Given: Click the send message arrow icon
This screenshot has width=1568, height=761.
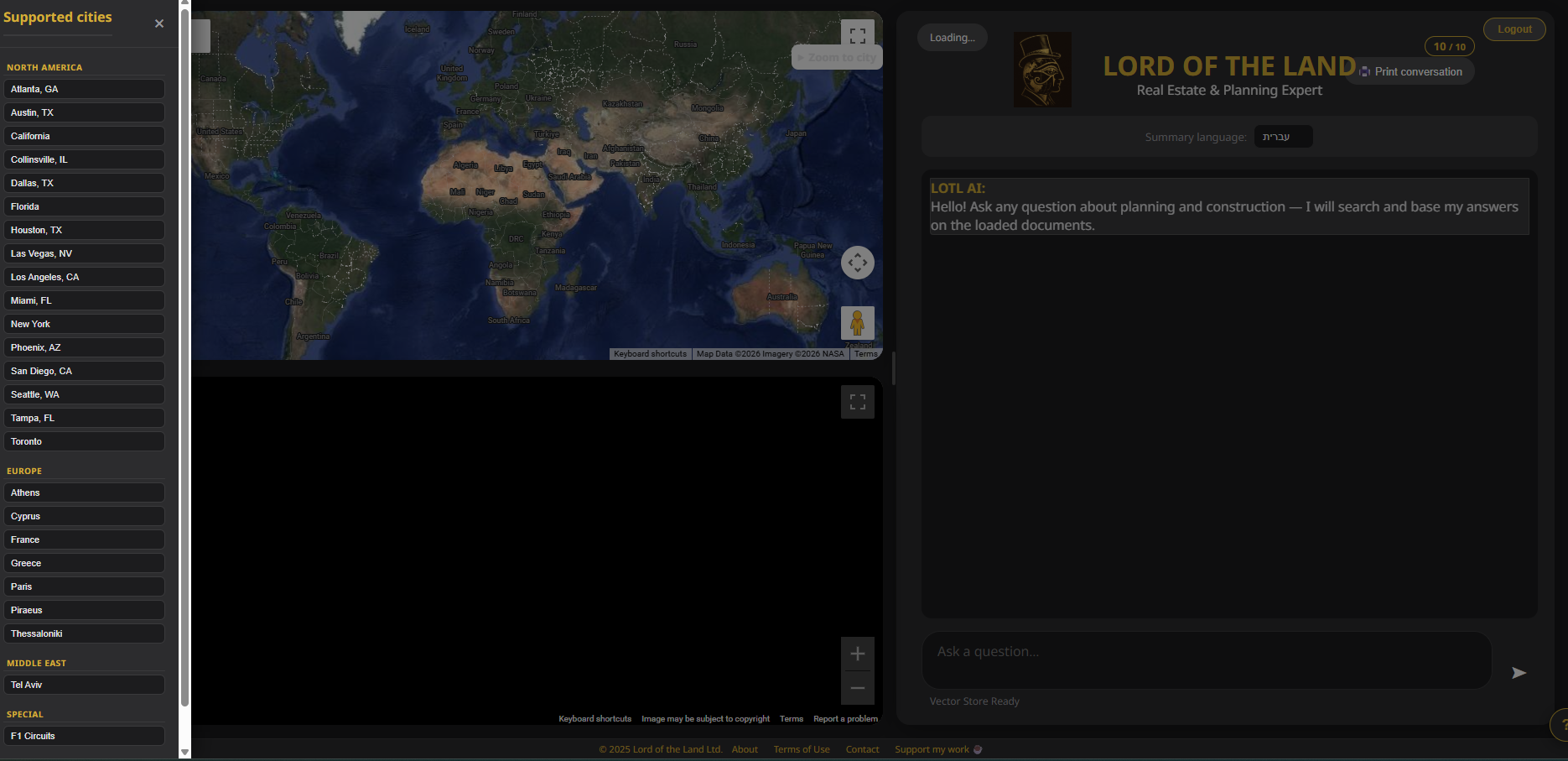Looking at the screenshot, I should coord(1519,672).
